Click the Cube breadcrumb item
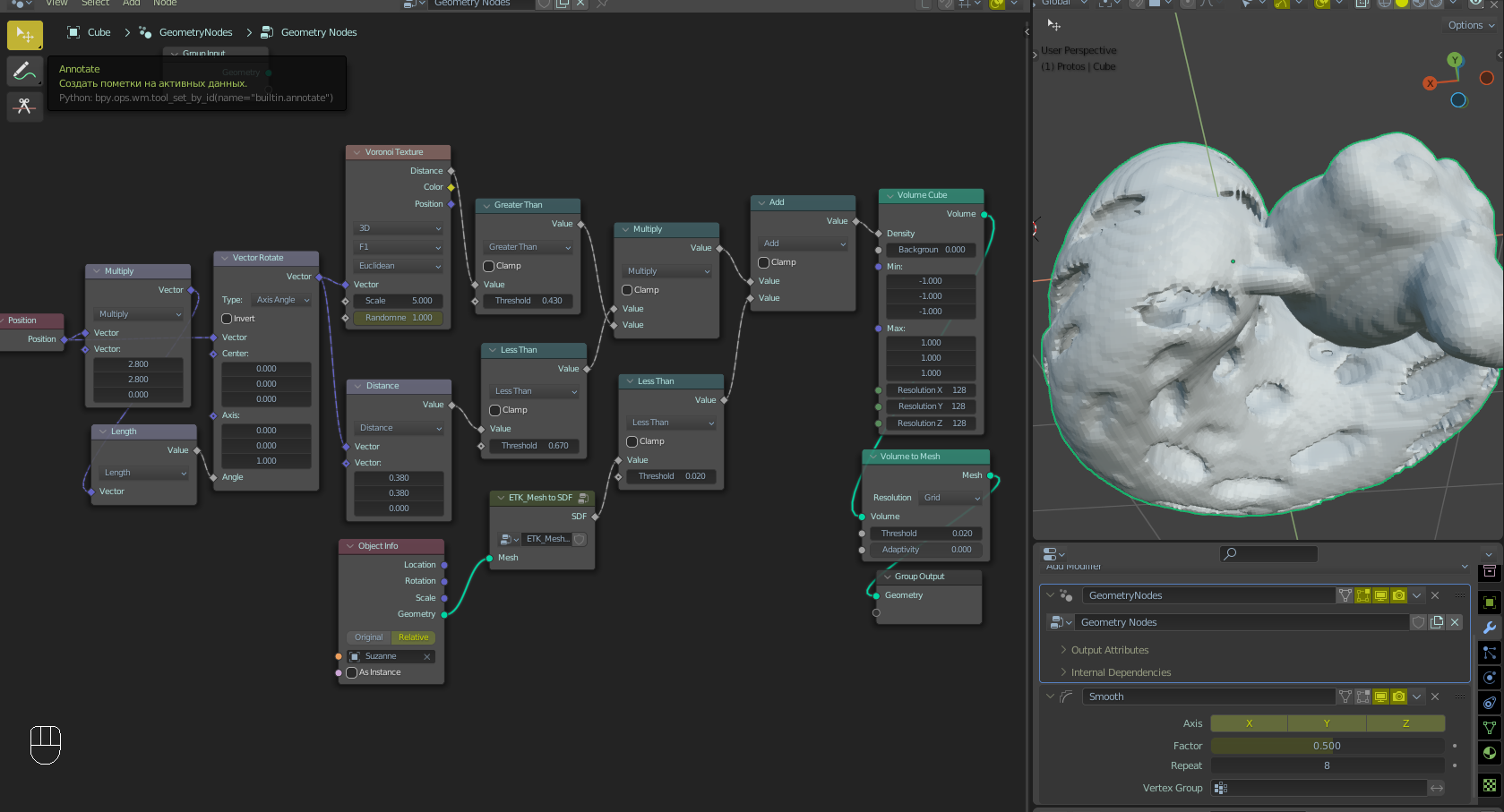The image size is (1504, 812). click(x=99, y=32)
